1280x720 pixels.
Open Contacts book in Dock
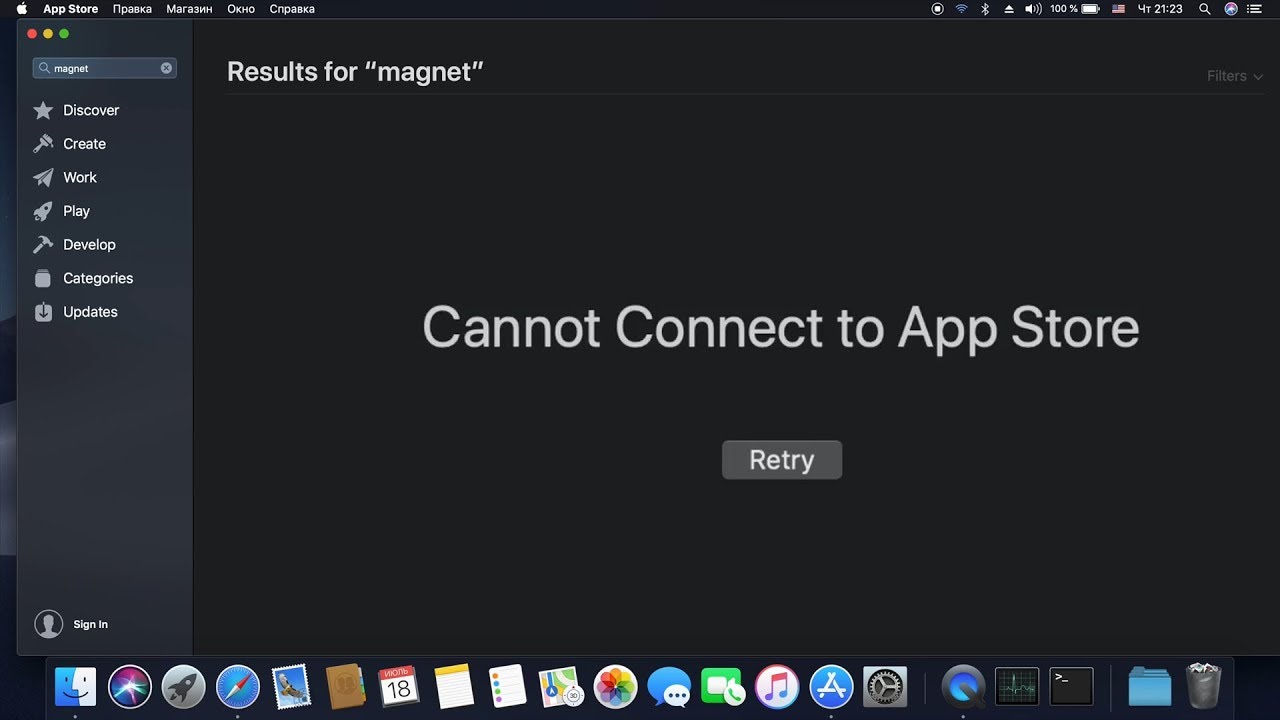tap(346, 687)
